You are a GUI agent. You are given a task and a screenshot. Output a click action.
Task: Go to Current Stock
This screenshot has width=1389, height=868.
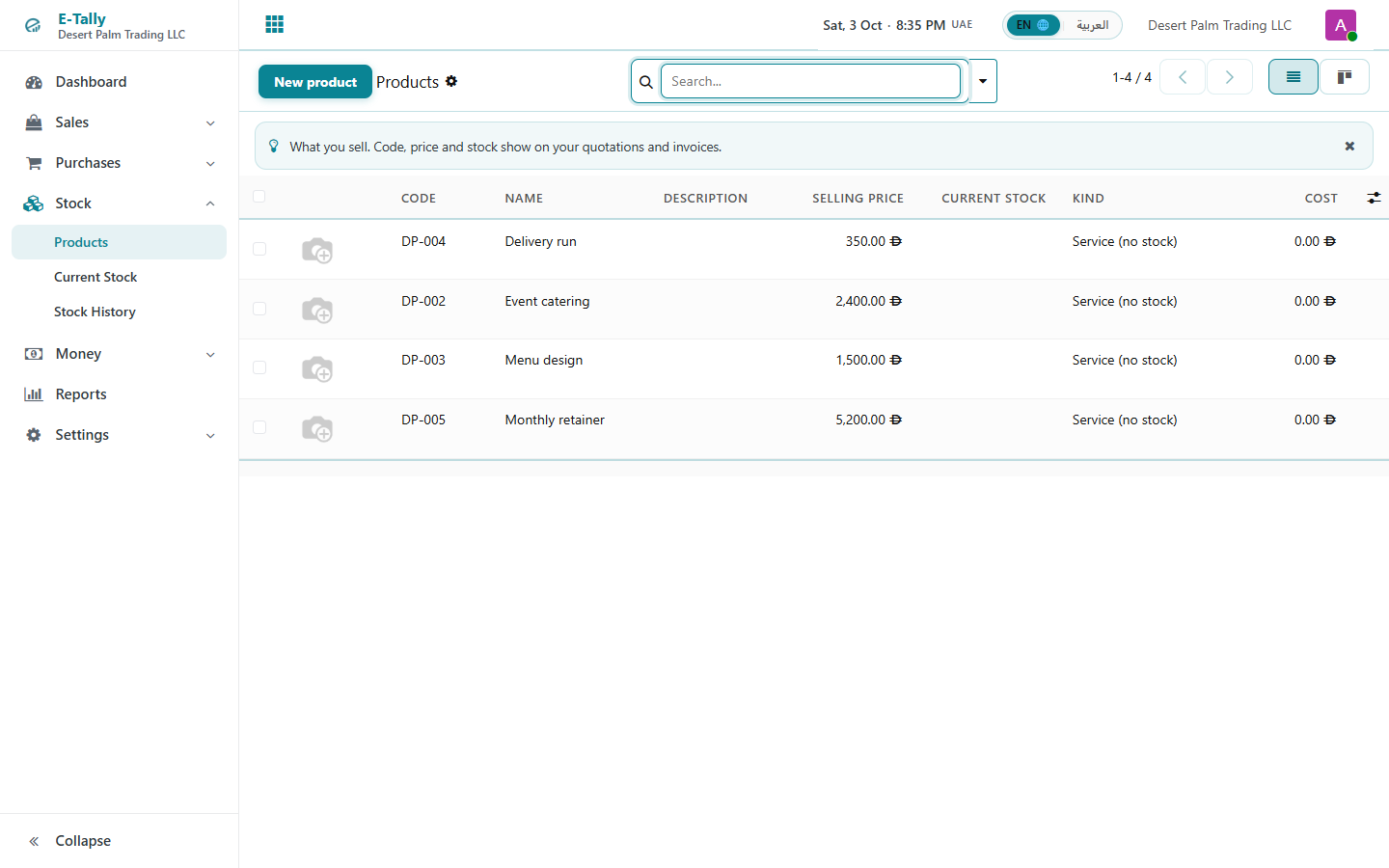click(120, 277)
